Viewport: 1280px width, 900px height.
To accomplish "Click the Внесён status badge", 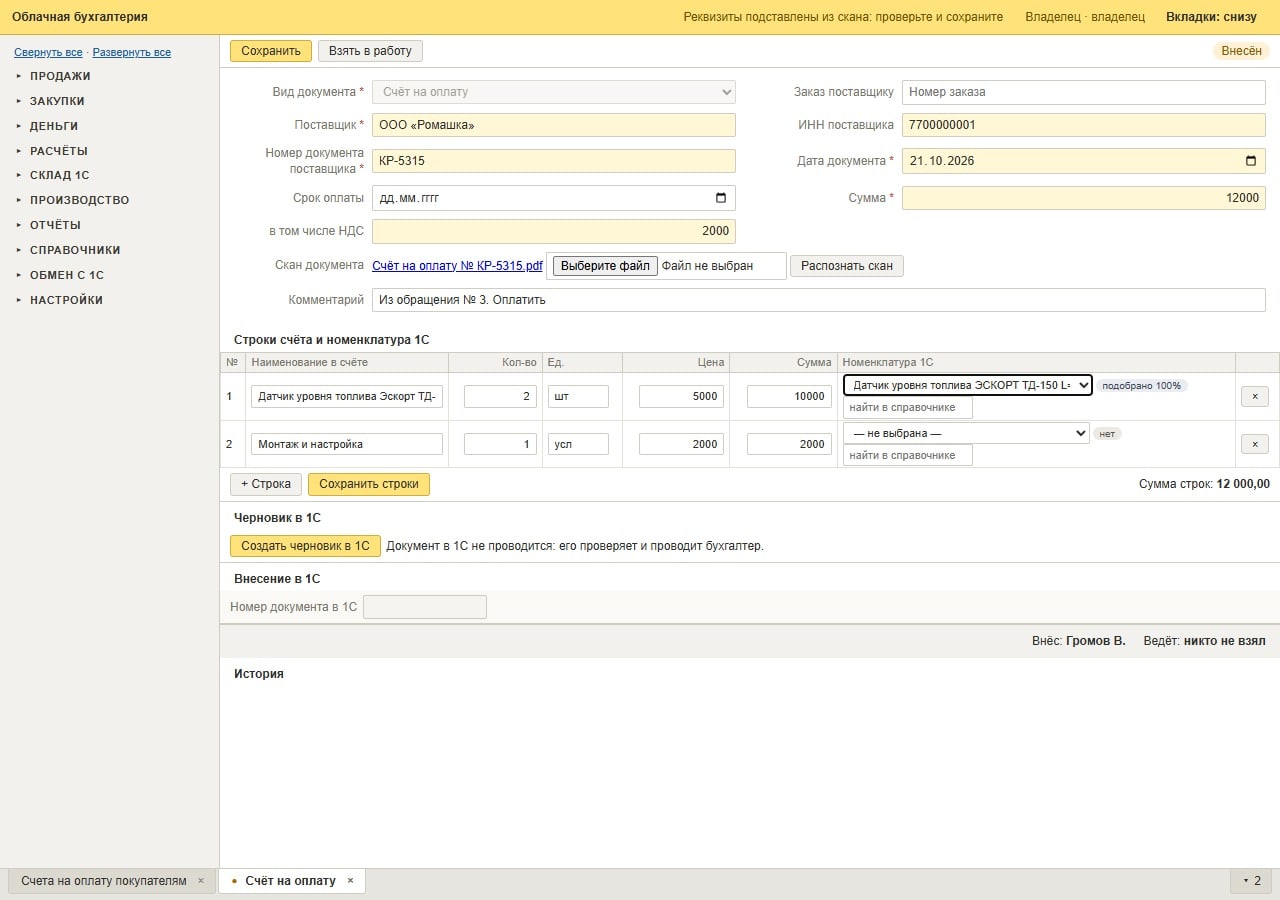I will pos(1241,51).
